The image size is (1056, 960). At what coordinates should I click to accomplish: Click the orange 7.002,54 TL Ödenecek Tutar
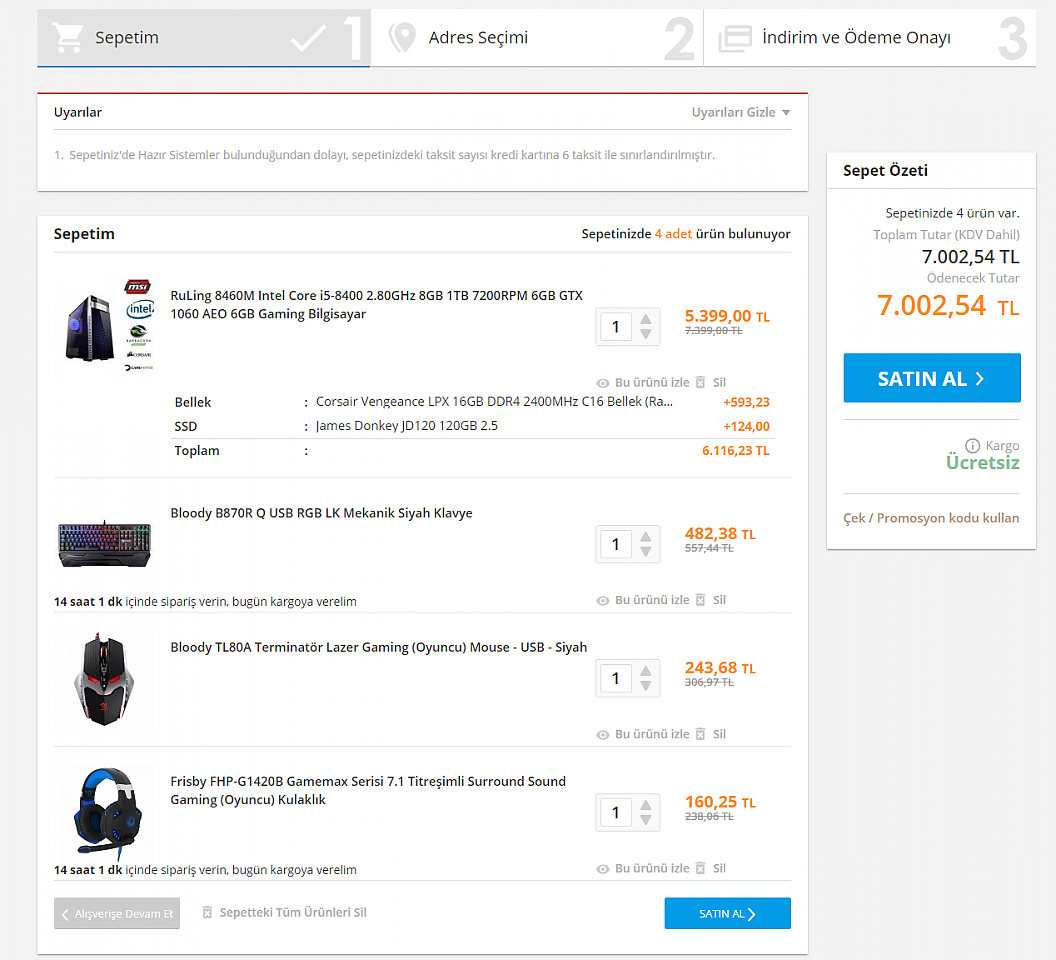pos(948,306)
